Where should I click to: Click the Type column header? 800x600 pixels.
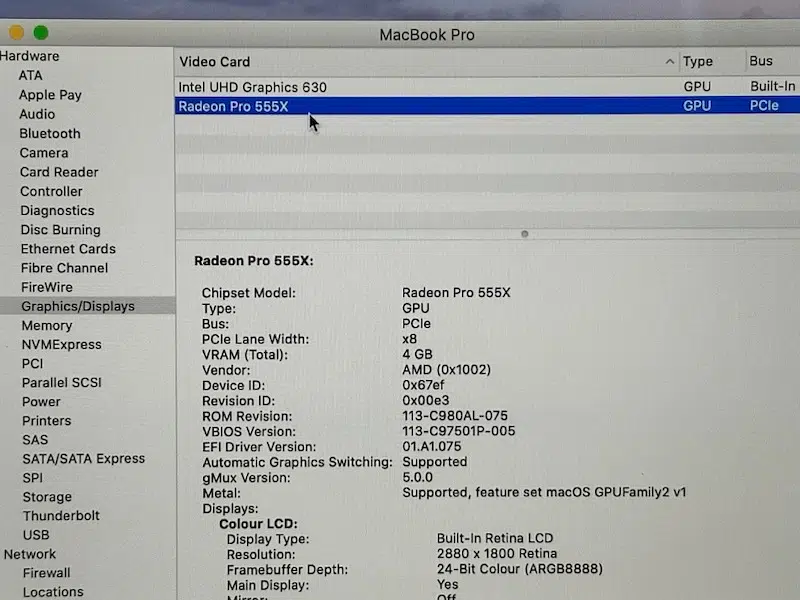(x=698, y=62)
